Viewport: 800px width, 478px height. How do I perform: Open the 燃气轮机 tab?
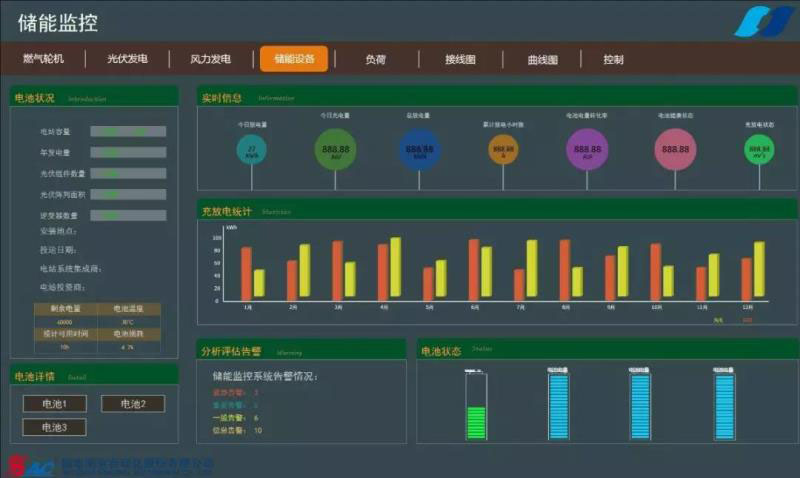click(44, 59)
